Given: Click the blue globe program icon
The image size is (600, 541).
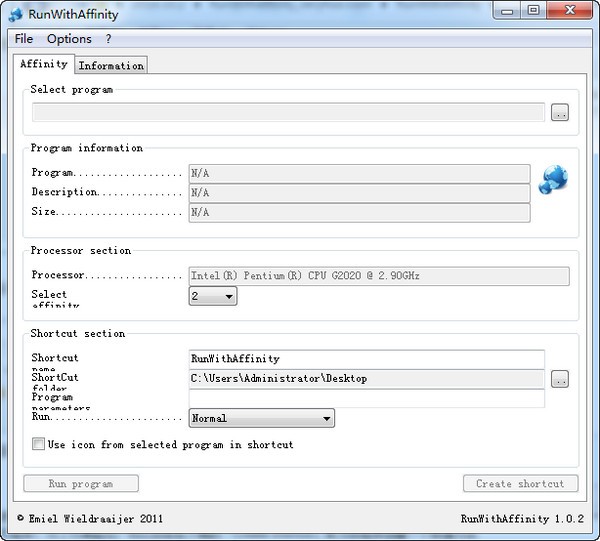Looking at the screenshot, I should click(x=553, y=179).
